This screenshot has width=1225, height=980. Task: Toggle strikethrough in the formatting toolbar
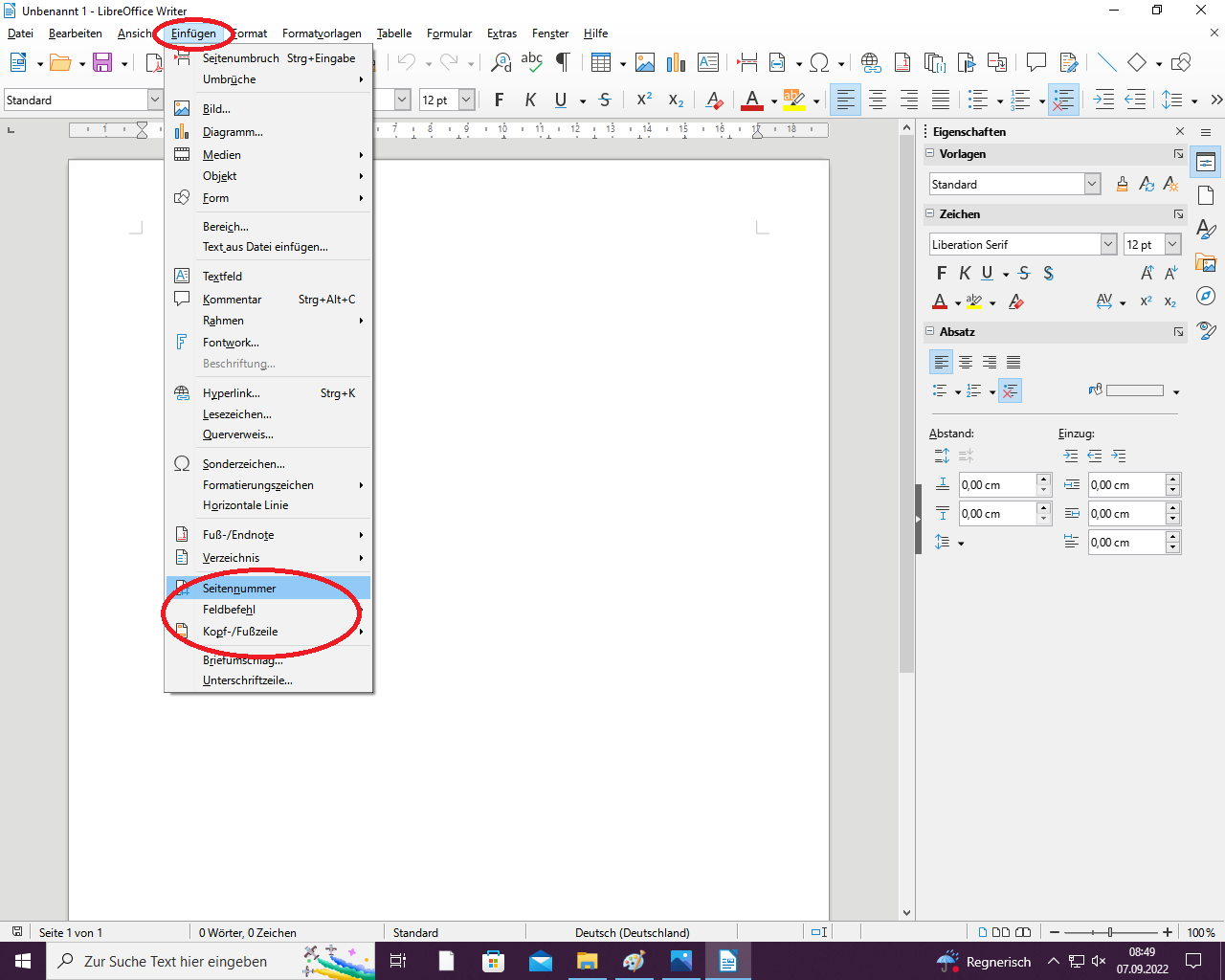[605, 100]
